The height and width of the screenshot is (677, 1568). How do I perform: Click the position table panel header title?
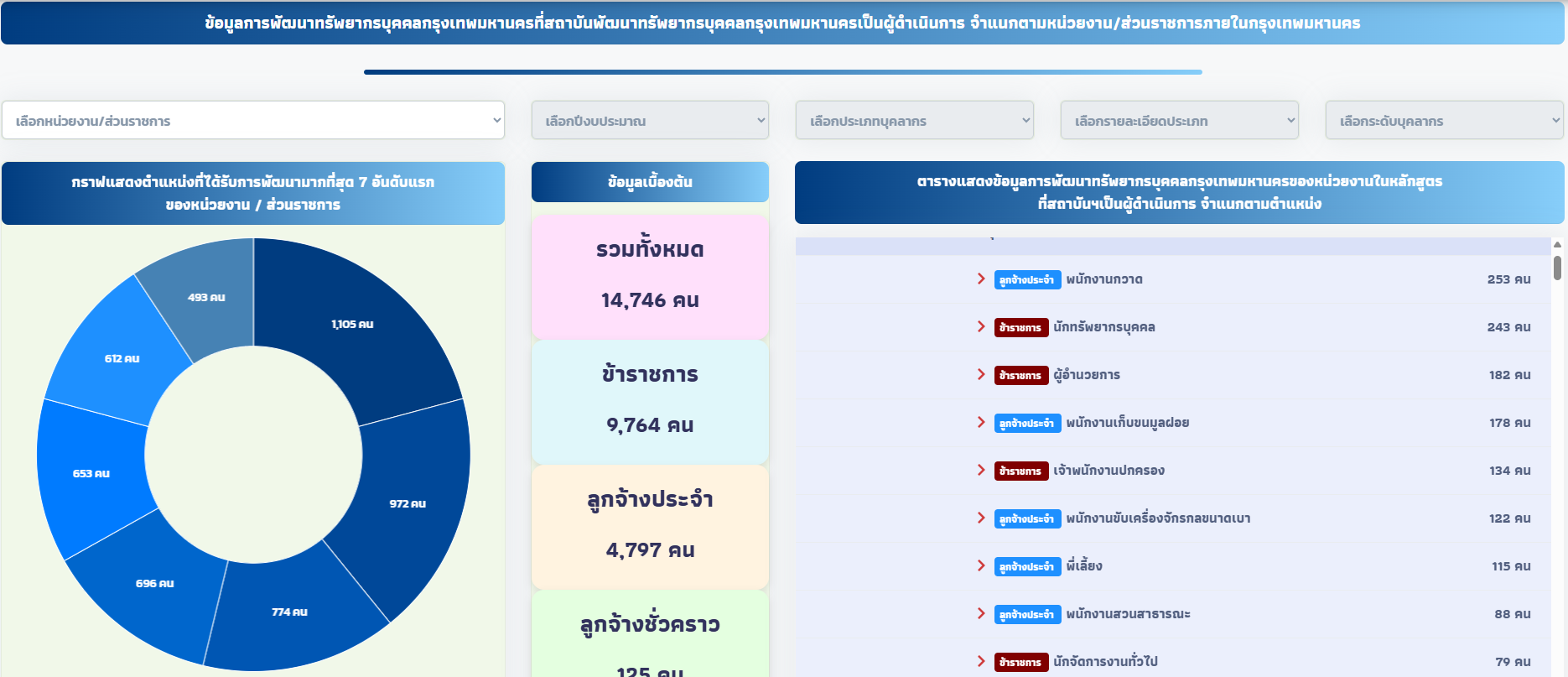1180,192
